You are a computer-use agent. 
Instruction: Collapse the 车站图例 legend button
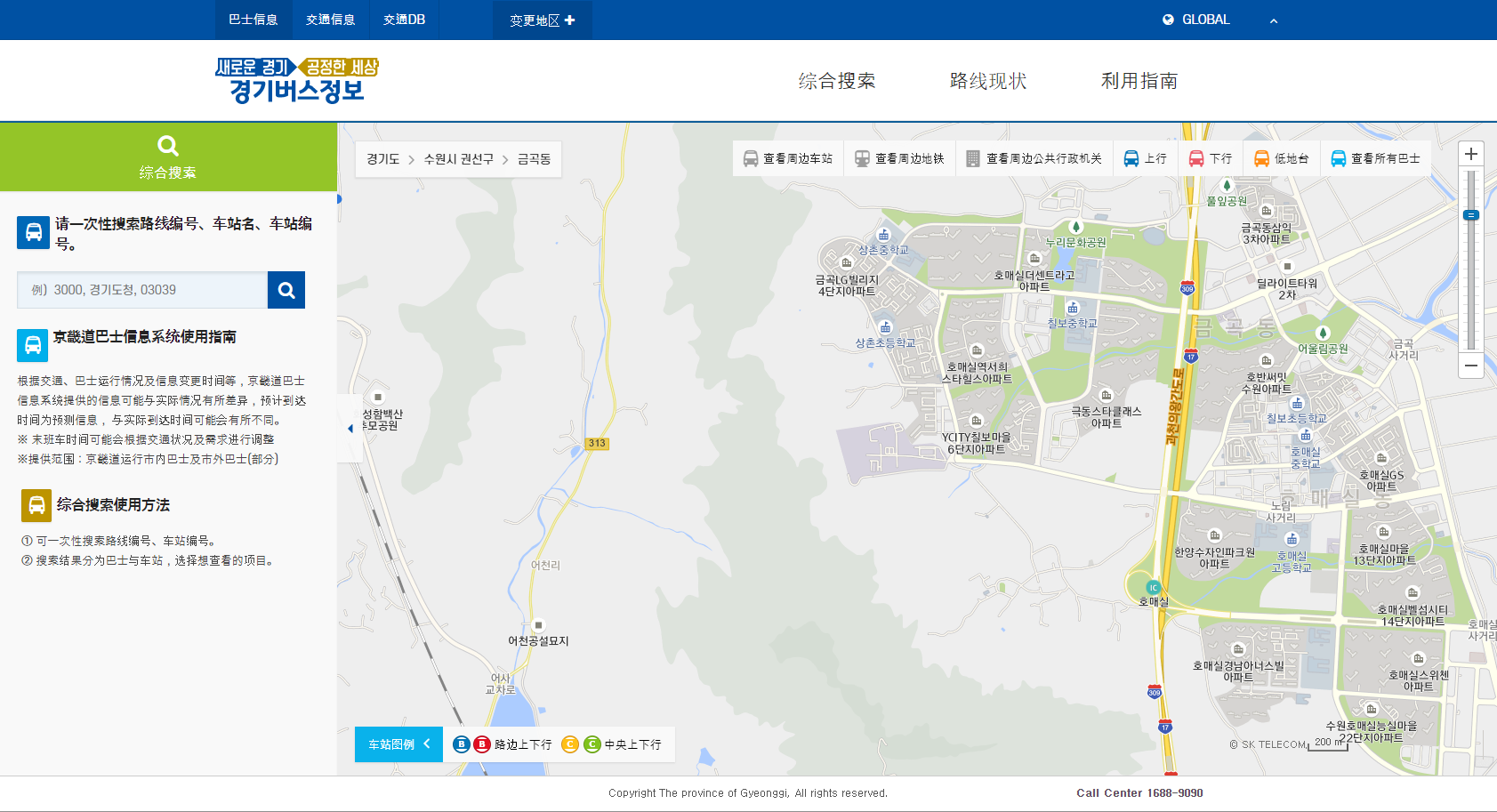coord(398,744)
